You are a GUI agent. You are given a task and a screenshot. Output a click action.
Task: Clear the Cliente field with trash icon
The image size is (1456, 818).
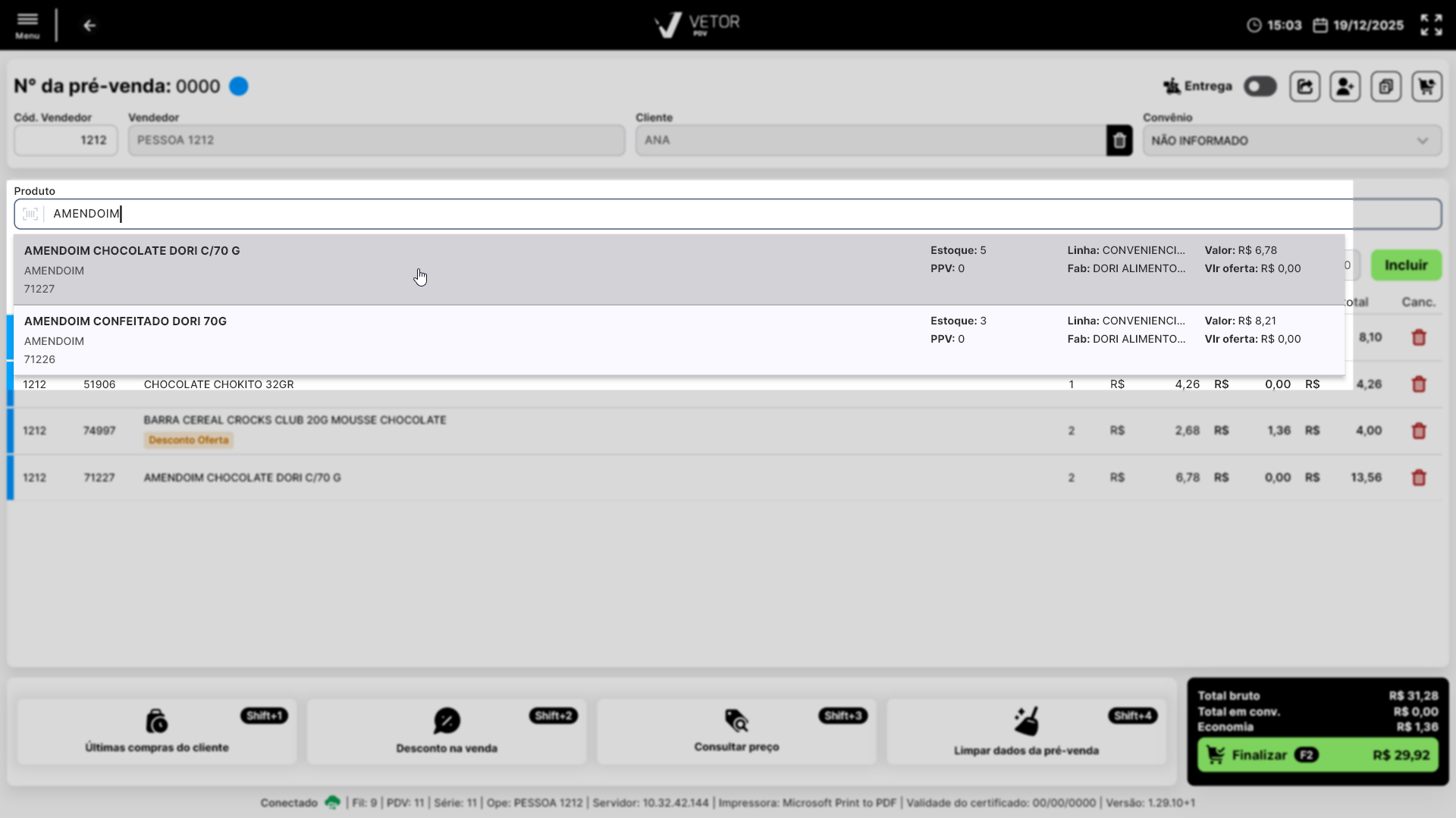click(x=1119, y=140)
